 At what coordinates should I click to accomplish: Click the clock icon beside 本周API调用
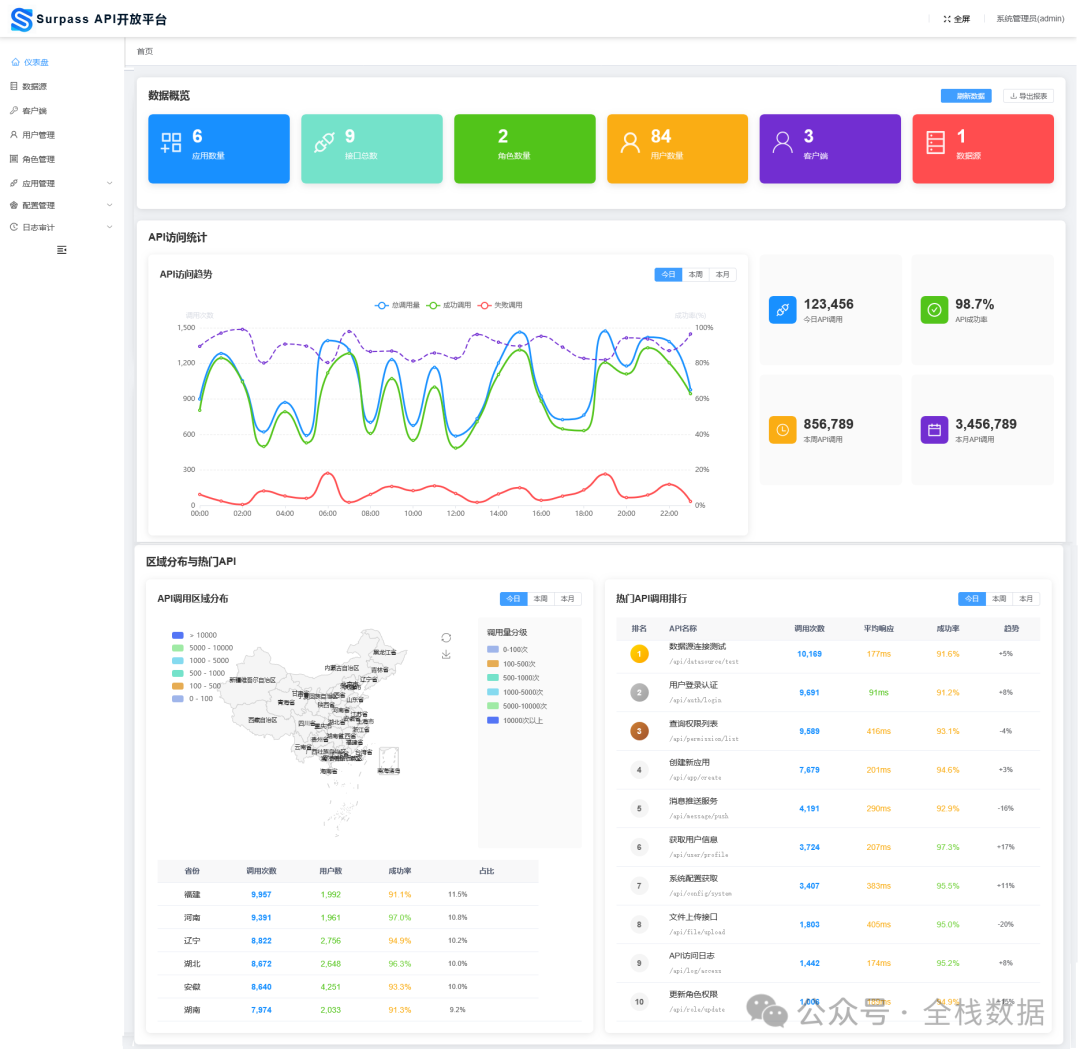click(782, 430)
